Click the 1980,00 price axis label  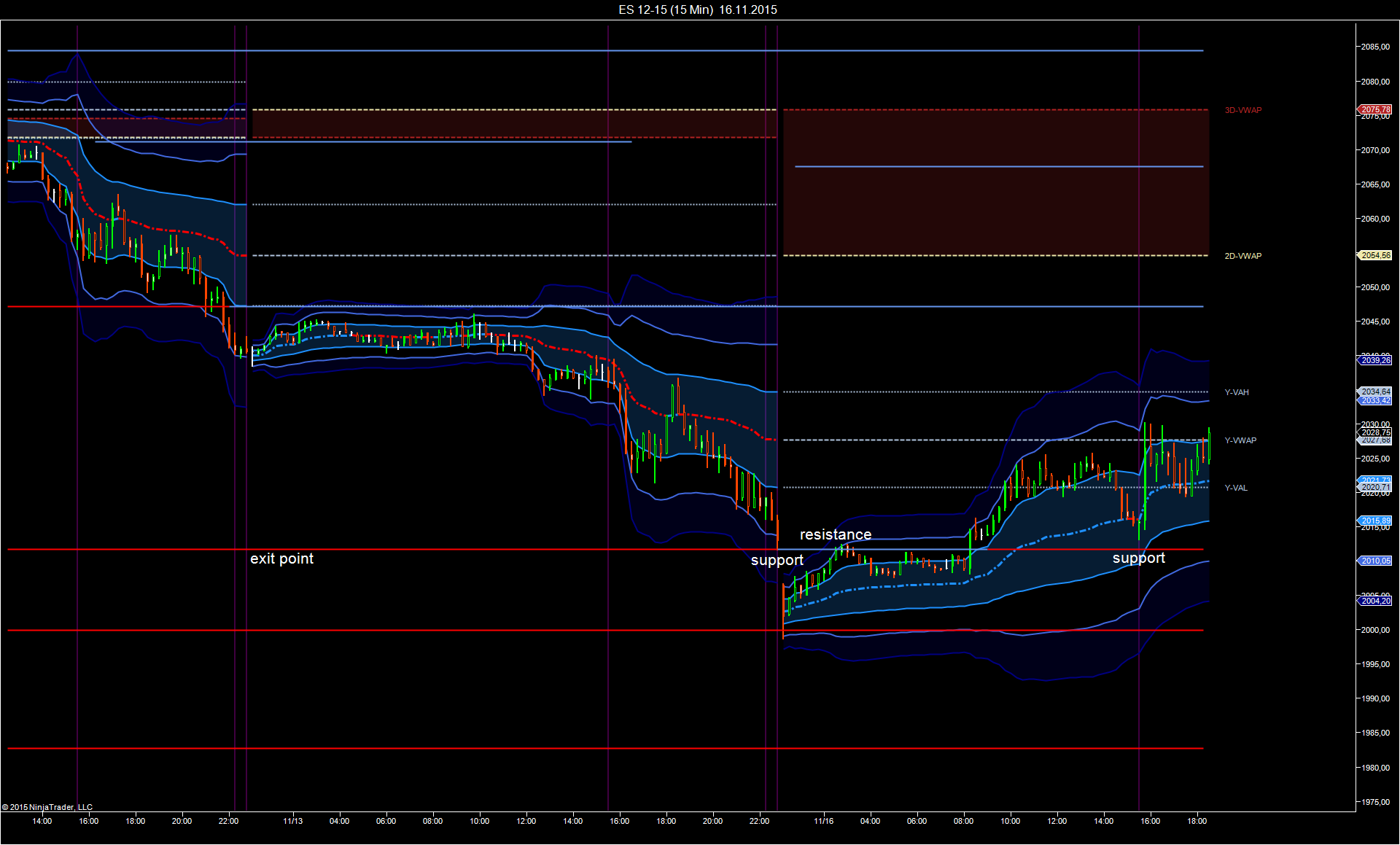(1375, 768)
